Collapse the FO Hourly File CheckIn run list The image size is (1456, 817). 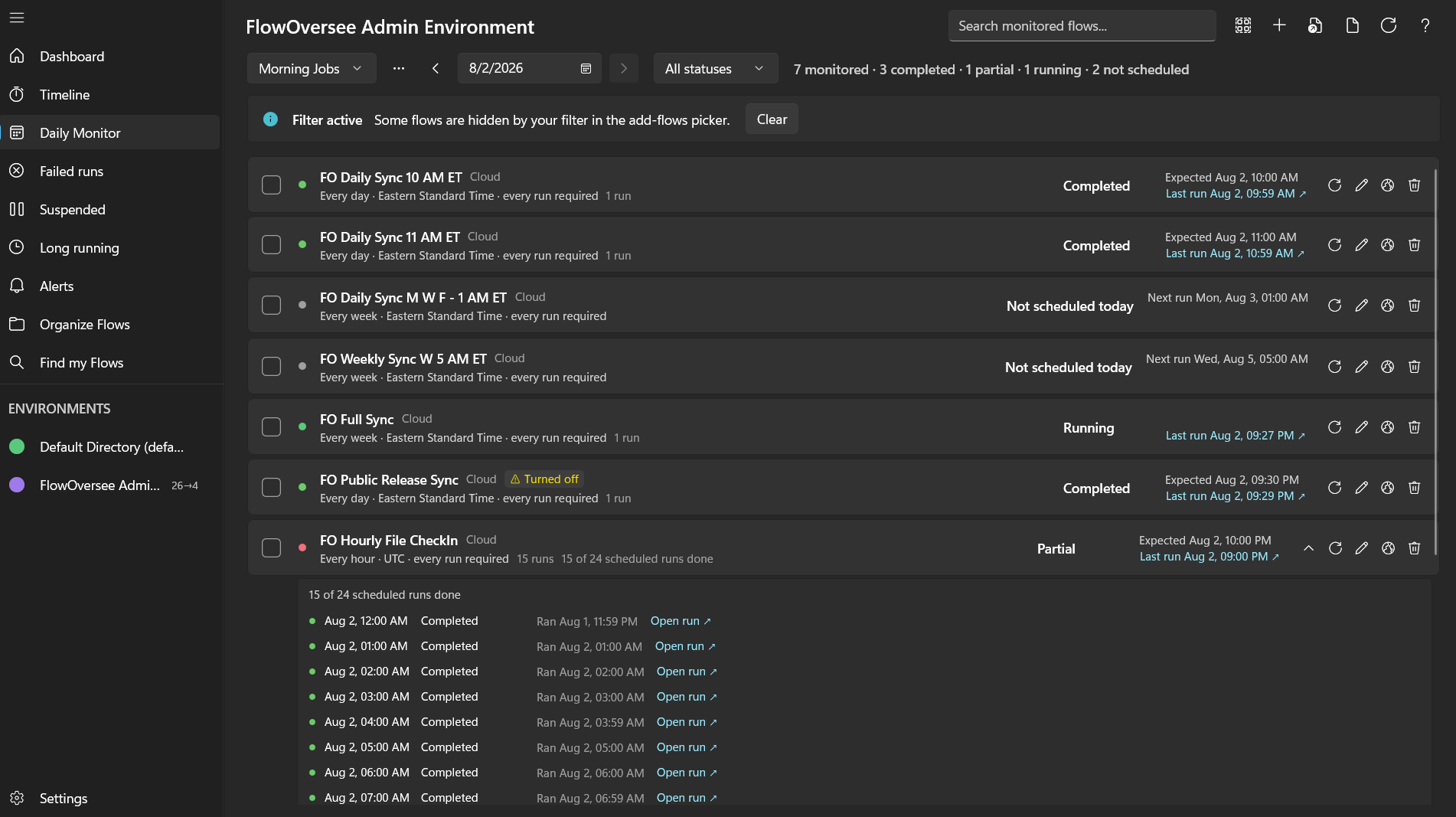click(1309, 548)
